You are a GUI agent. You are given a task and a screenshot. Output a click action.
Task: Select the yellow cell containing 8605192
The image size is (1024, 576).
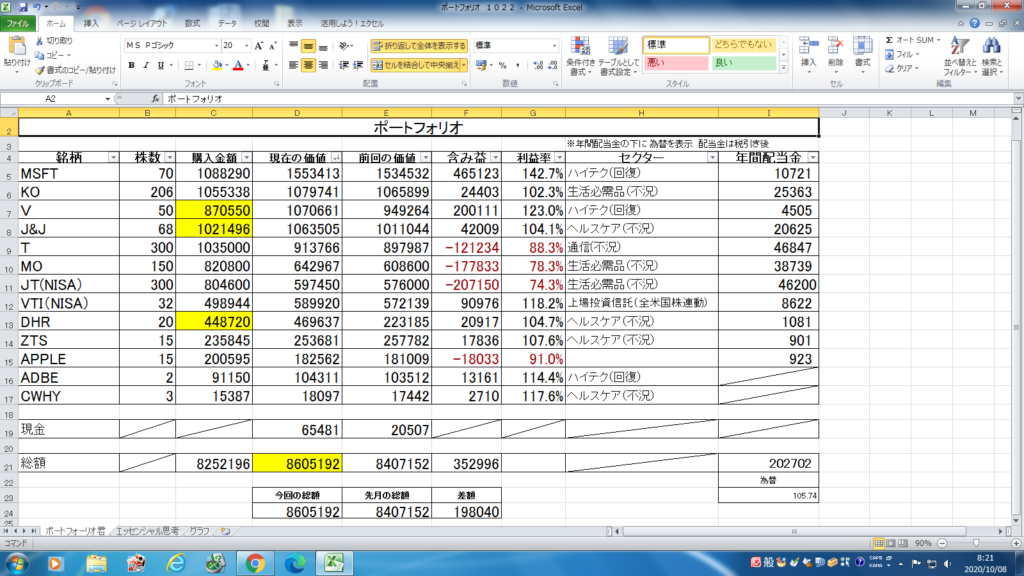(x=297, y=464)
